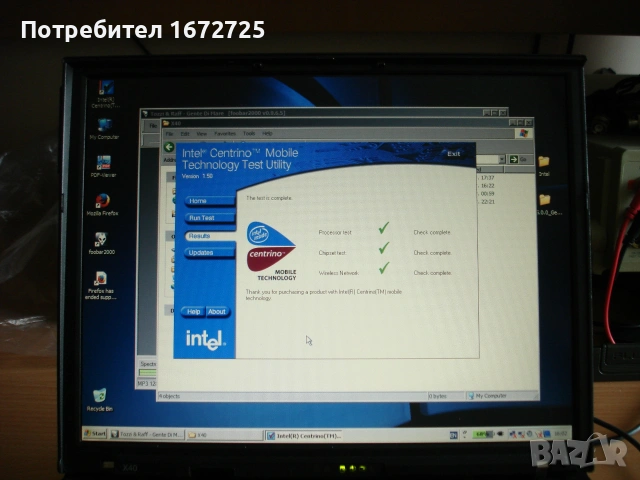This screenshot has height=480, width=640.
Task: Switch to Intel(R) Centrino taskbar button
Action: tap(304, 436)
